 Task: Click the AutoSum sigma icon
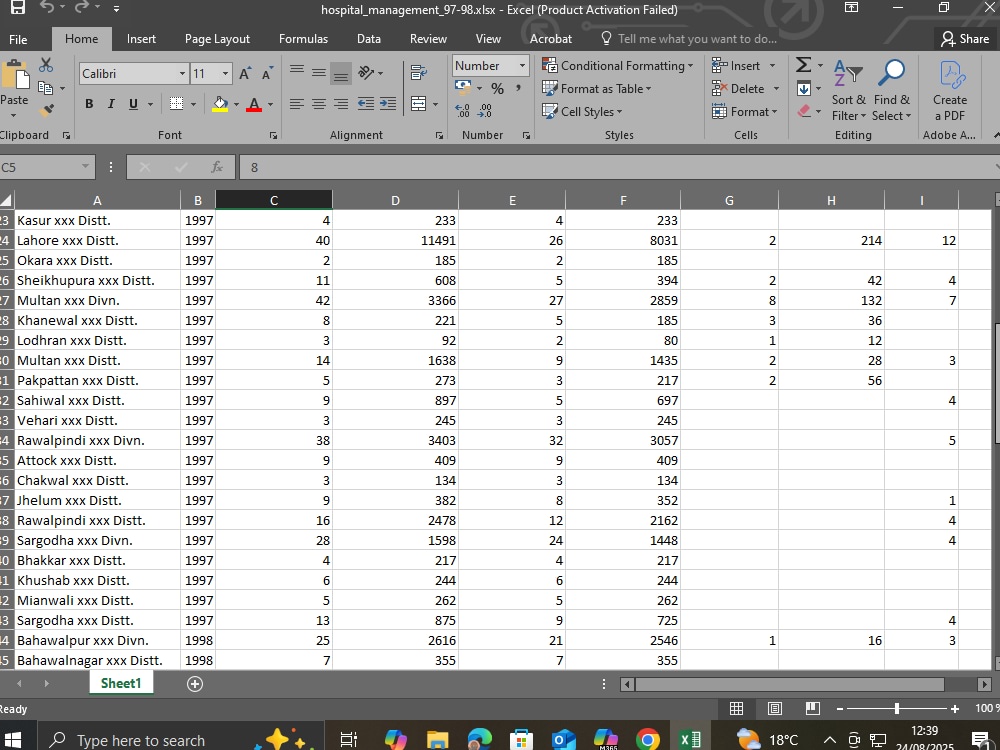pyautogui.click(x=804, y=64)
